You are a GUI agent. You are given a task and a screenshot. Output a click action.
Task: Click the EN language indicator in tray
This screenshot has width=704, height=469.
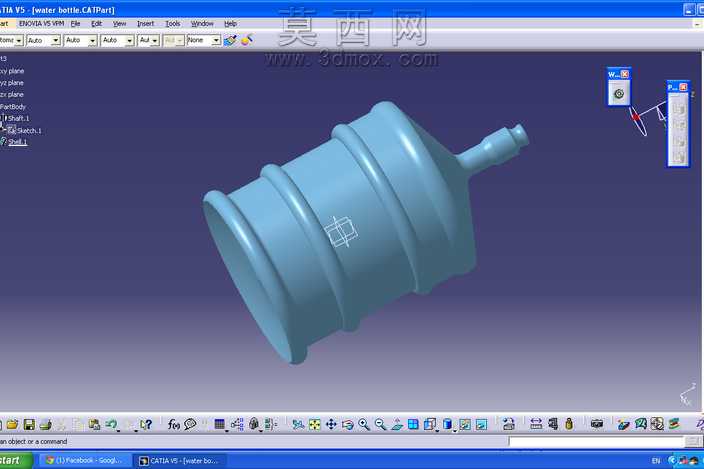click(656, 461)
